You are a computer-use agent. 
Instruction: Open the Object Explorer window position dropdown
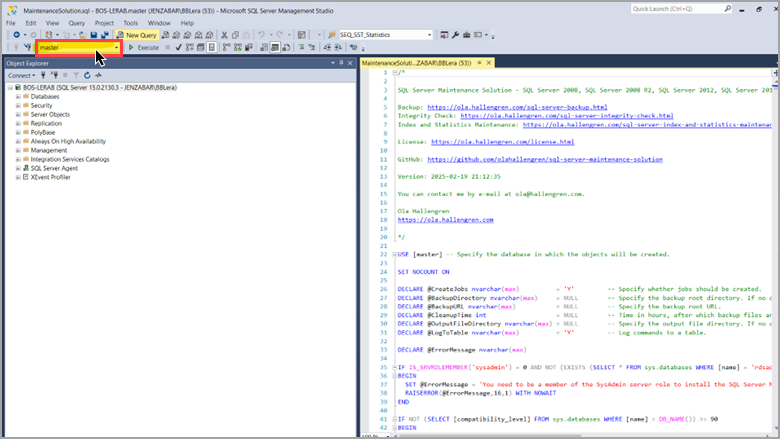click(x=333, y=63)
